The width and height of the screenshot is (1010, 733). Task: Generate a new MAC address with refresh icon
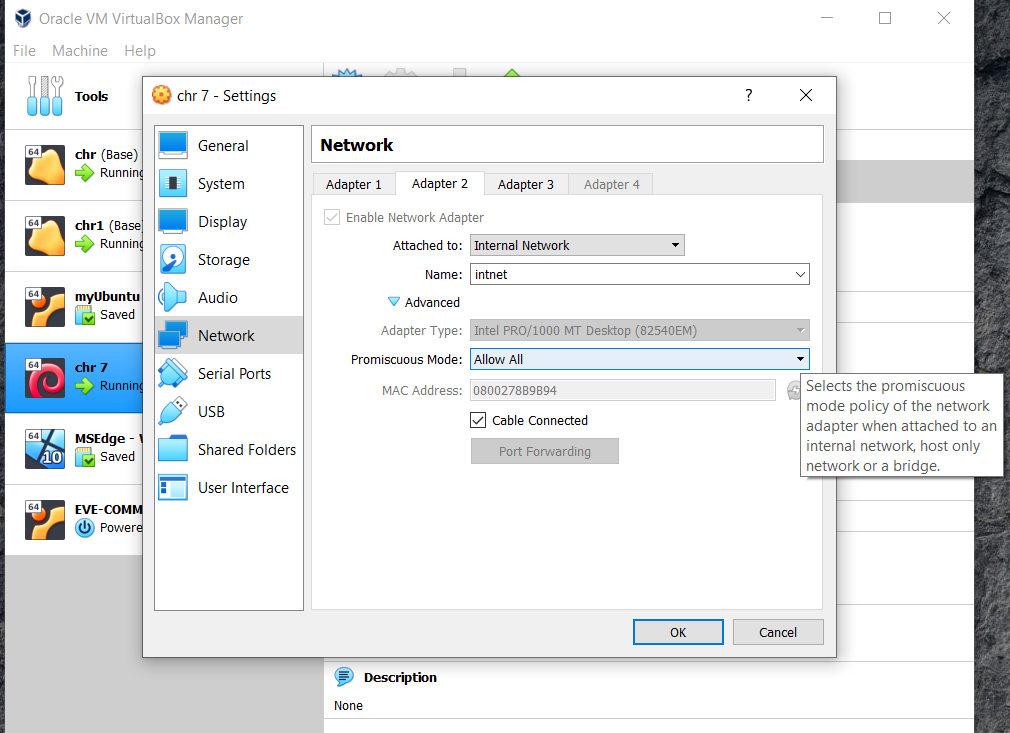[x=793, y=390]
